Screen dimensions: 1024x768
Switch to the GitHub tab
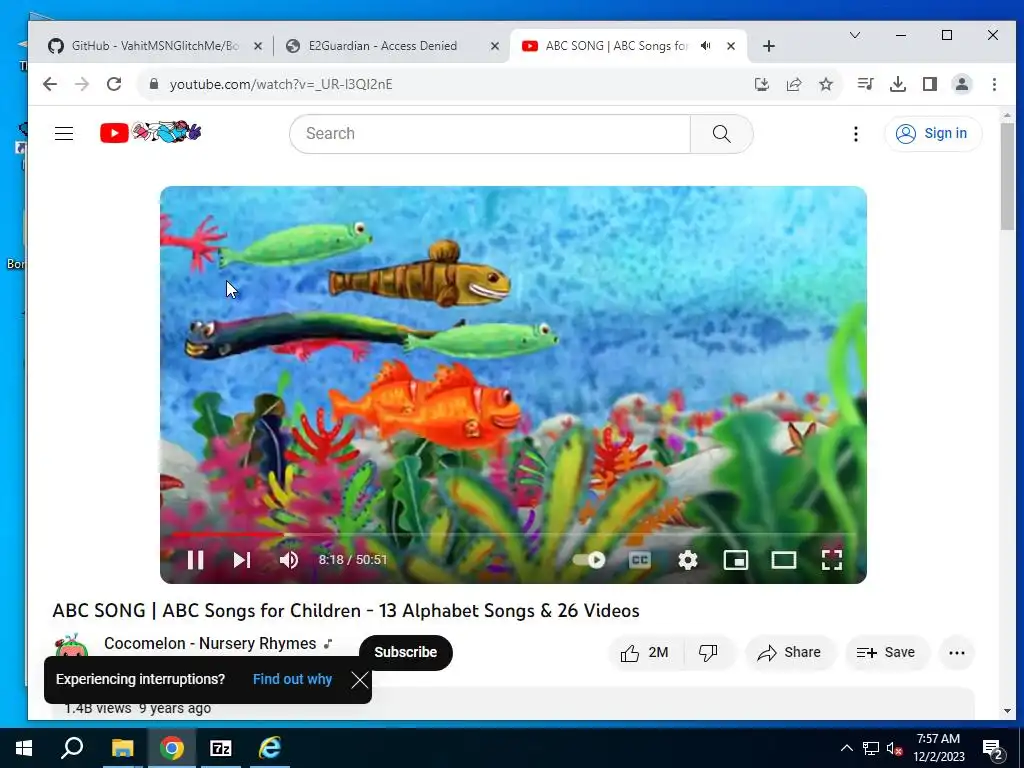tap(154, 46)
